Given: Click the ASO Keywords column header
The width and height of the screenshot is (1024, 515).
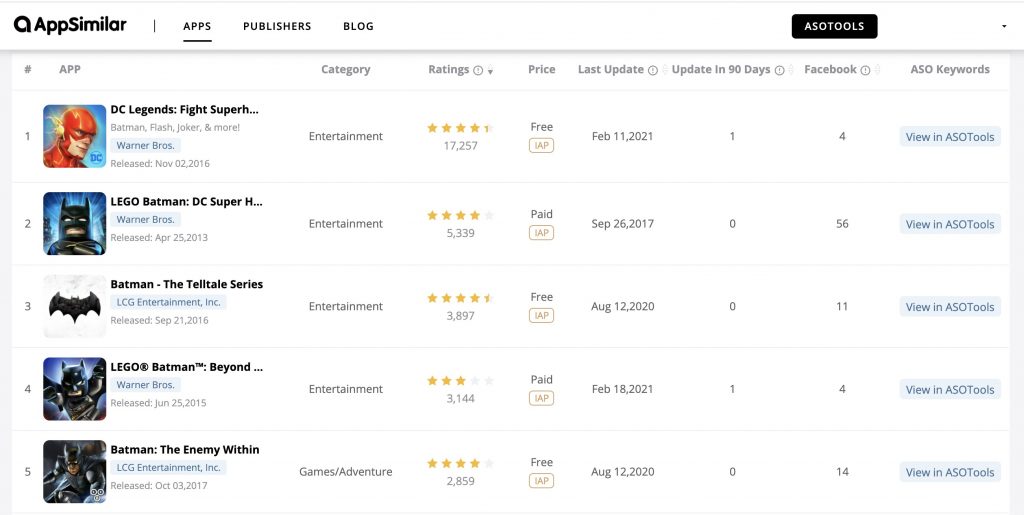Looking at the screenshot, I should coord(950,69).
